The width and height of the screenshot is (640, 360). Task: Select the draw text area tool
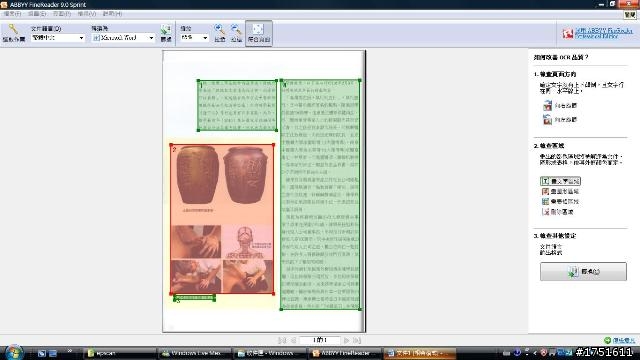560,181
